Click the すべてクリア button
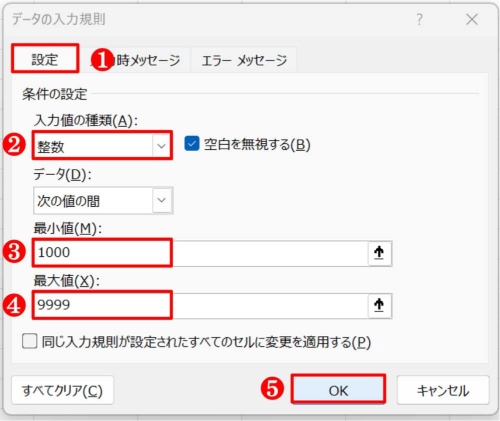Screen dimensions: 500x421 (63, 390)
